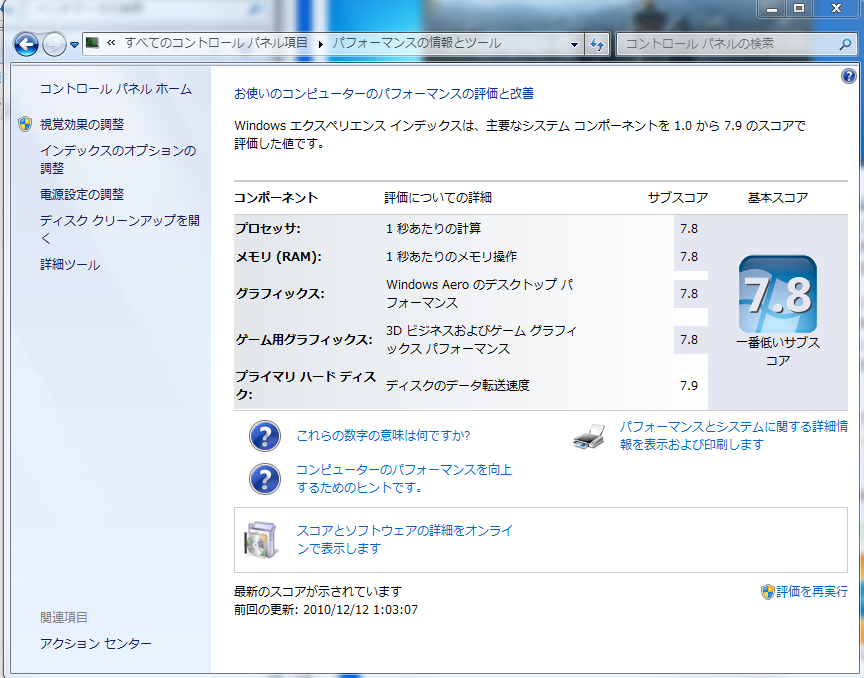Click question icon beside これらの数字の意味は何ですか

(264, 435)
